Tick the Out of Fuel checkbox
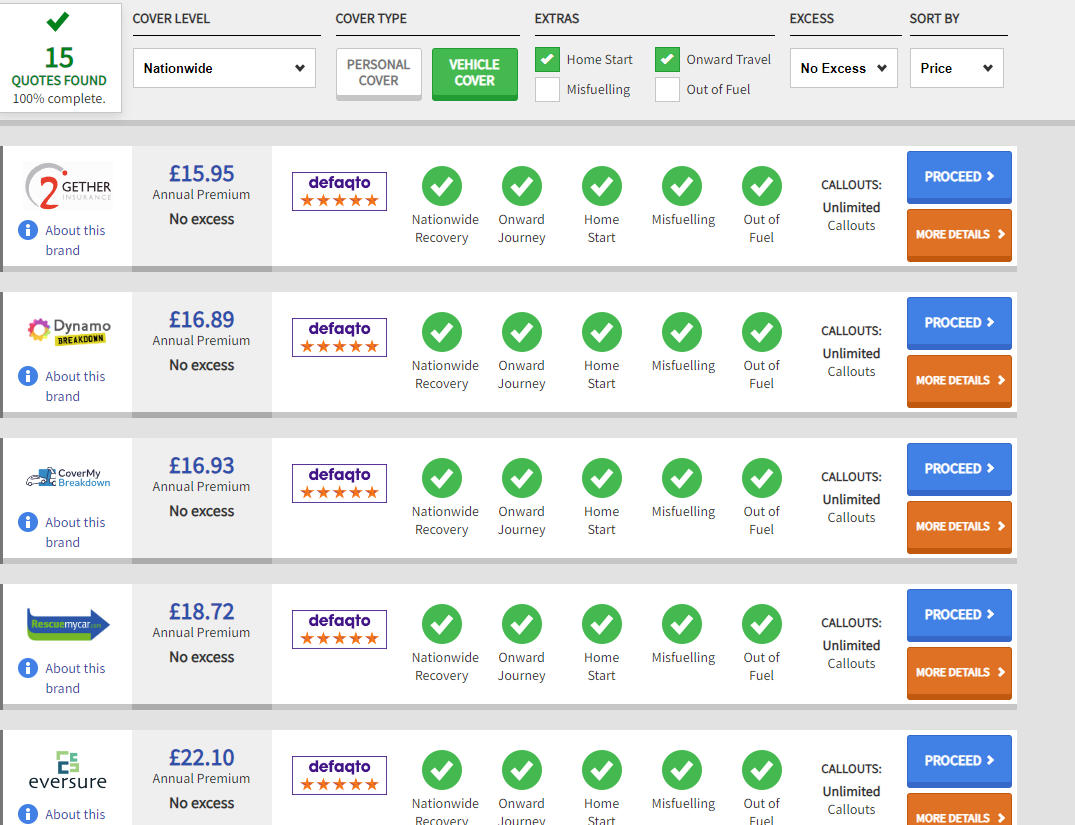 tap(667, 90)
